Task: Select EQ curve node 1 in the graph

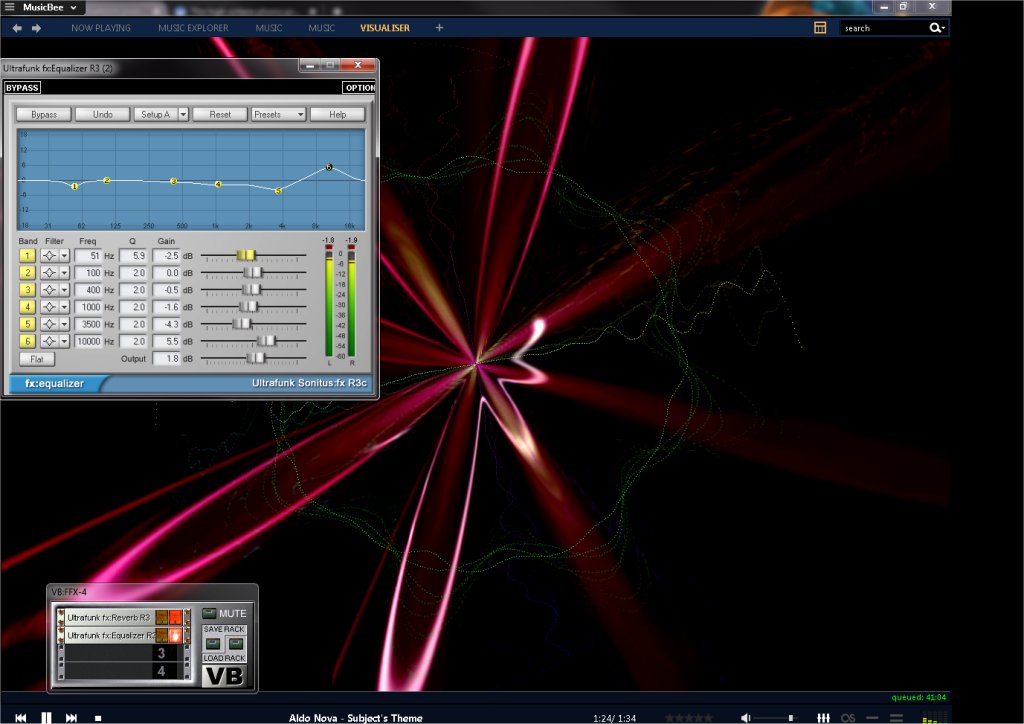Action: pos(74,187)
